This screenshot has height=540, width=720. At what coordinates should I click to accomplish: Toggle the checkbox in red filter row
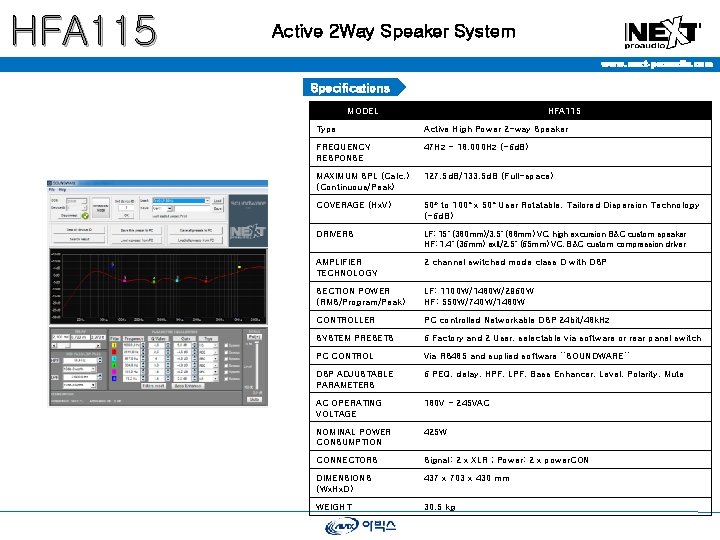[x=226, y=352]
